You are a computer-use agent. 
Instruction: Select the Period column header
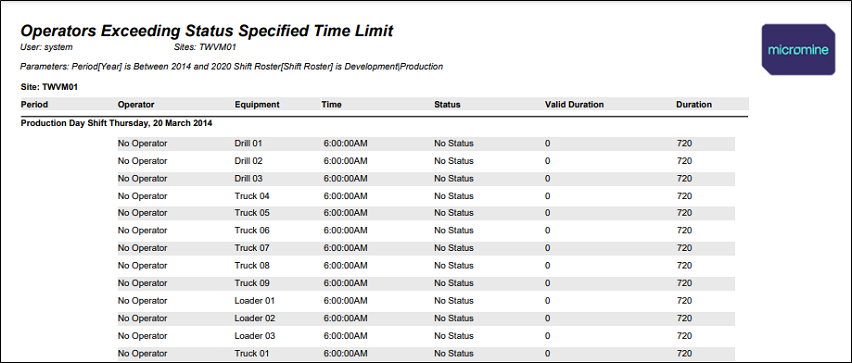click(35, 104)
